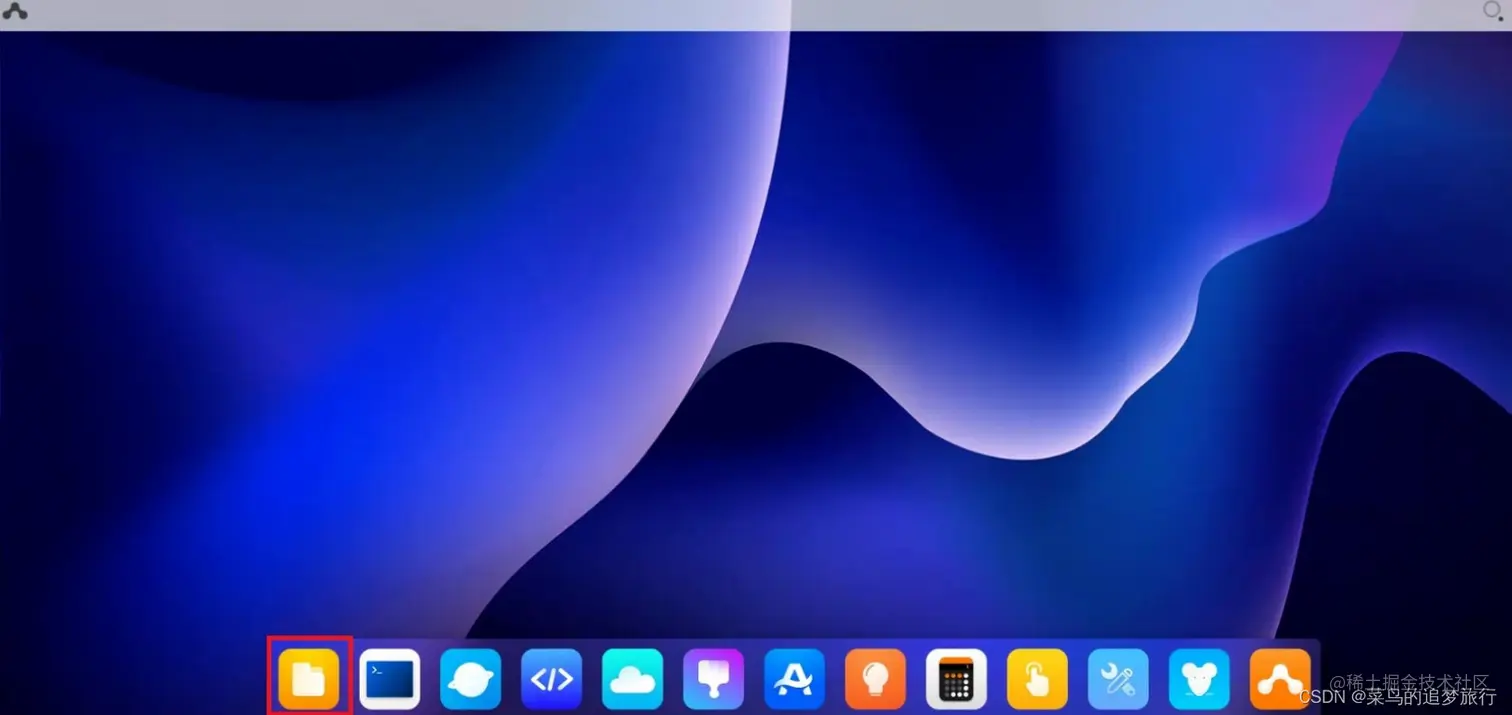The image size is (1512, 715).
Task: Open the search icon at top-right corner
Action: point(1492,12)
